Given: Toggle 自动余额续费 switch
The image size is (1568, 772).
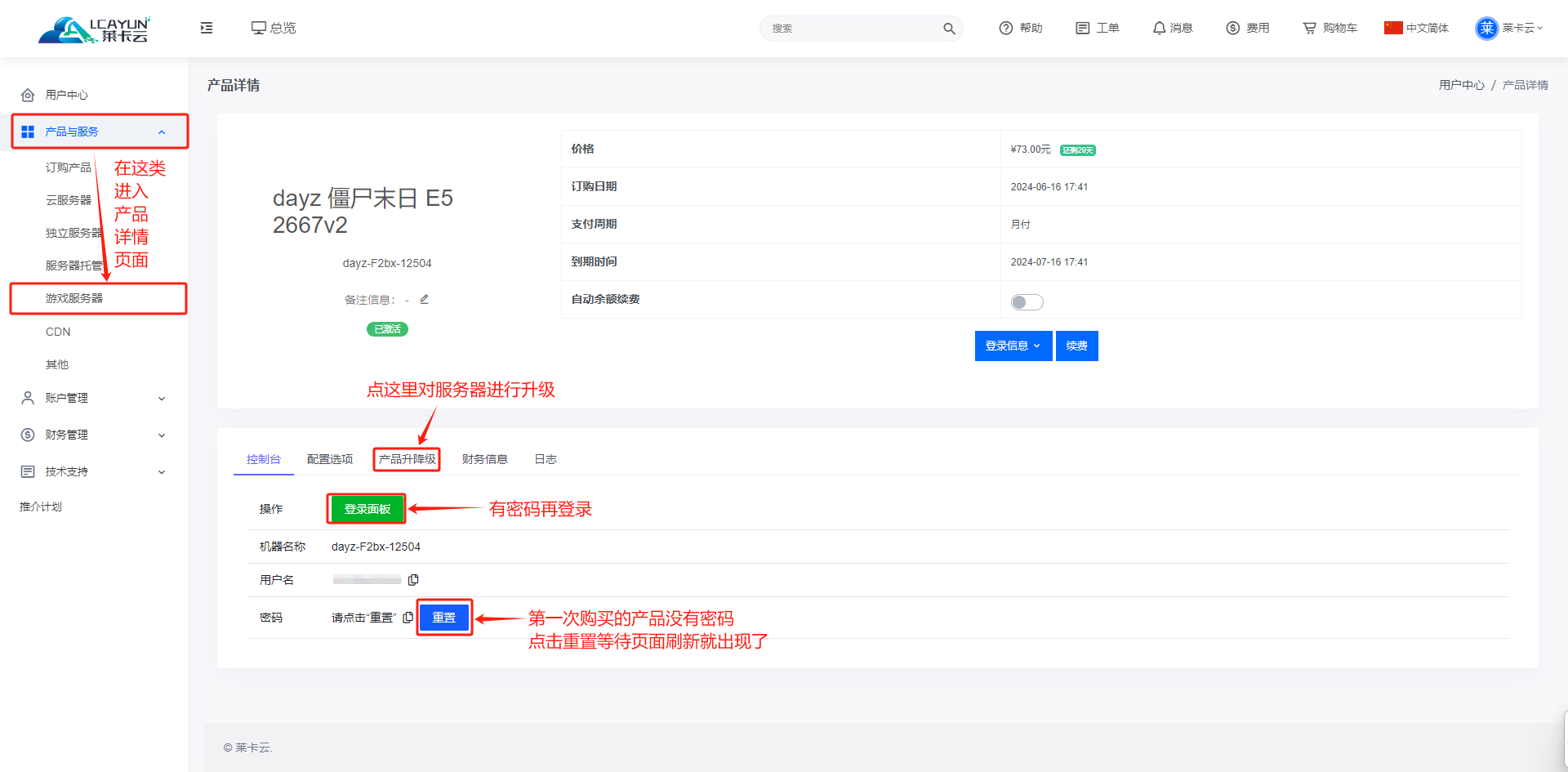Looking at the screenshot, I should [x=1027, y=302].
